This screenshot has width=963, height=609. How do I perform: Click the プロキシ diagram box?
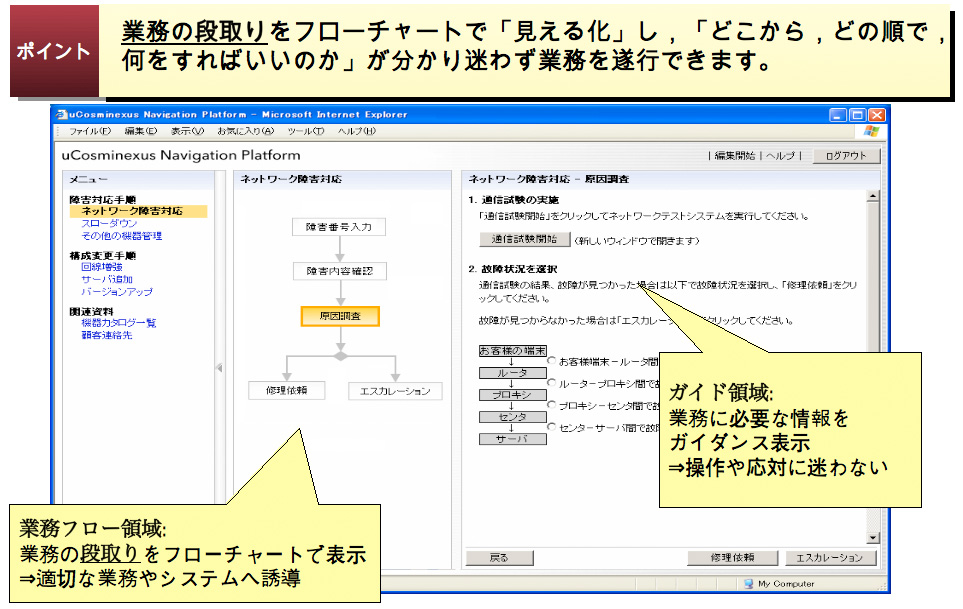(x=512, y=395)
